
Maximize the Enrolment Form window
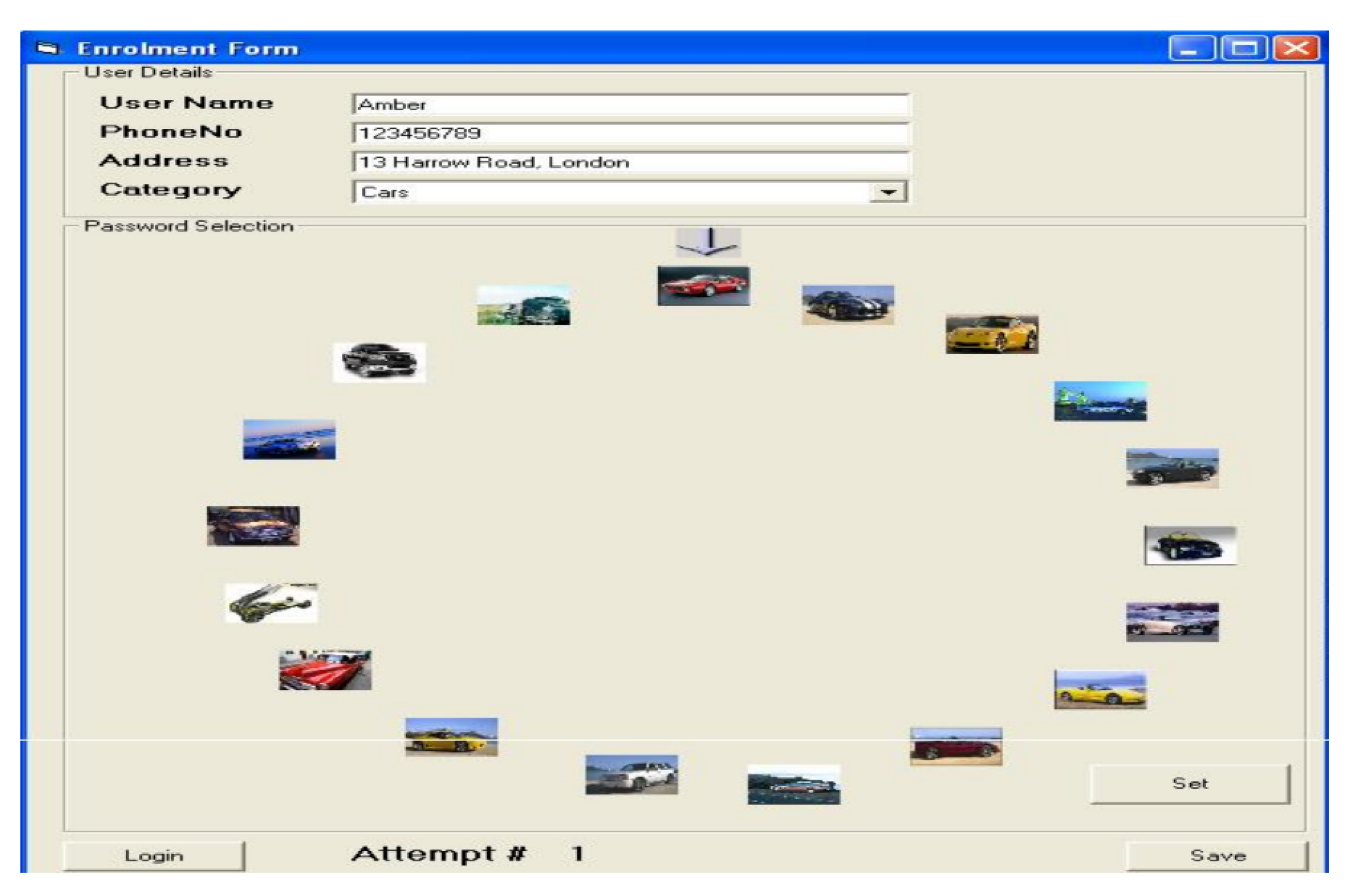tap(1244, 48)
